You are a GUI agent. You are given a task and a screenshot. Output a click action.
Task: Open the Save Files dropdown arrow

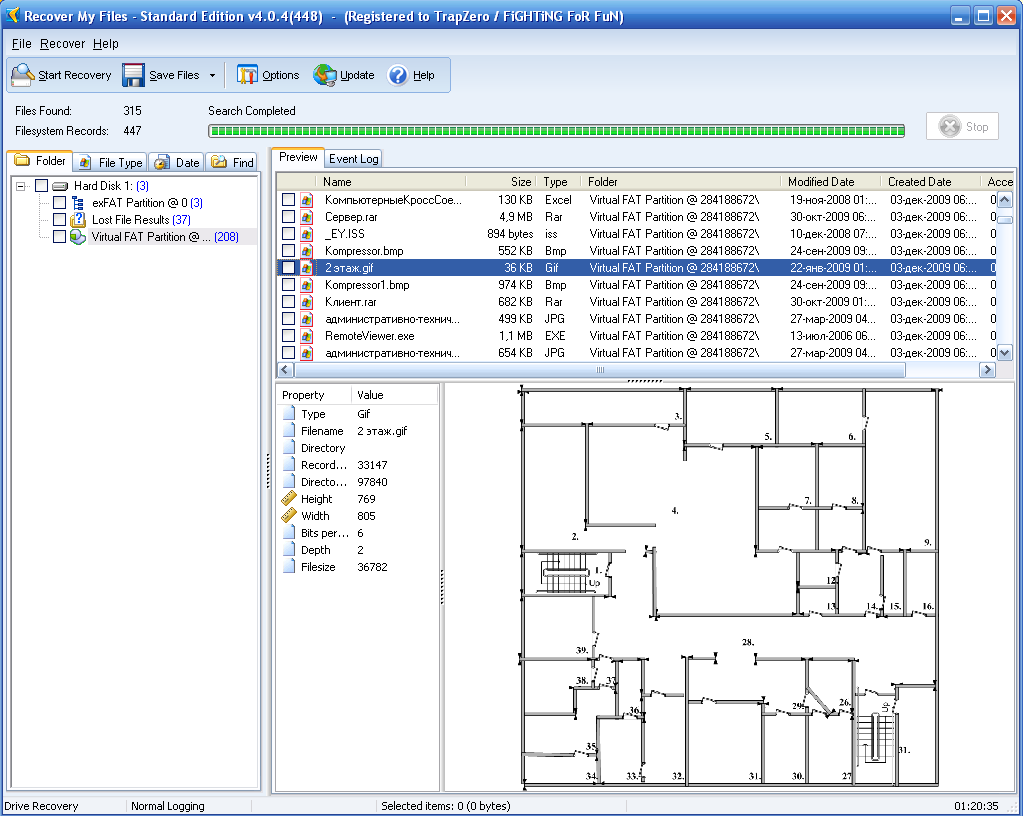click(x=212, y=76)
